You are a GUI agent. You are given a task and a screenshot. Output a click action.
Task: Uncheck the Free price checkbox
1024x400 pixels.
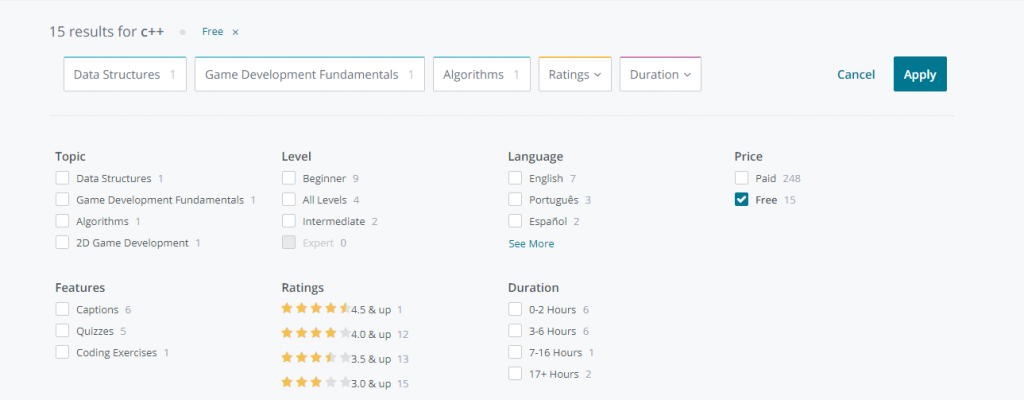pos(741,200)
